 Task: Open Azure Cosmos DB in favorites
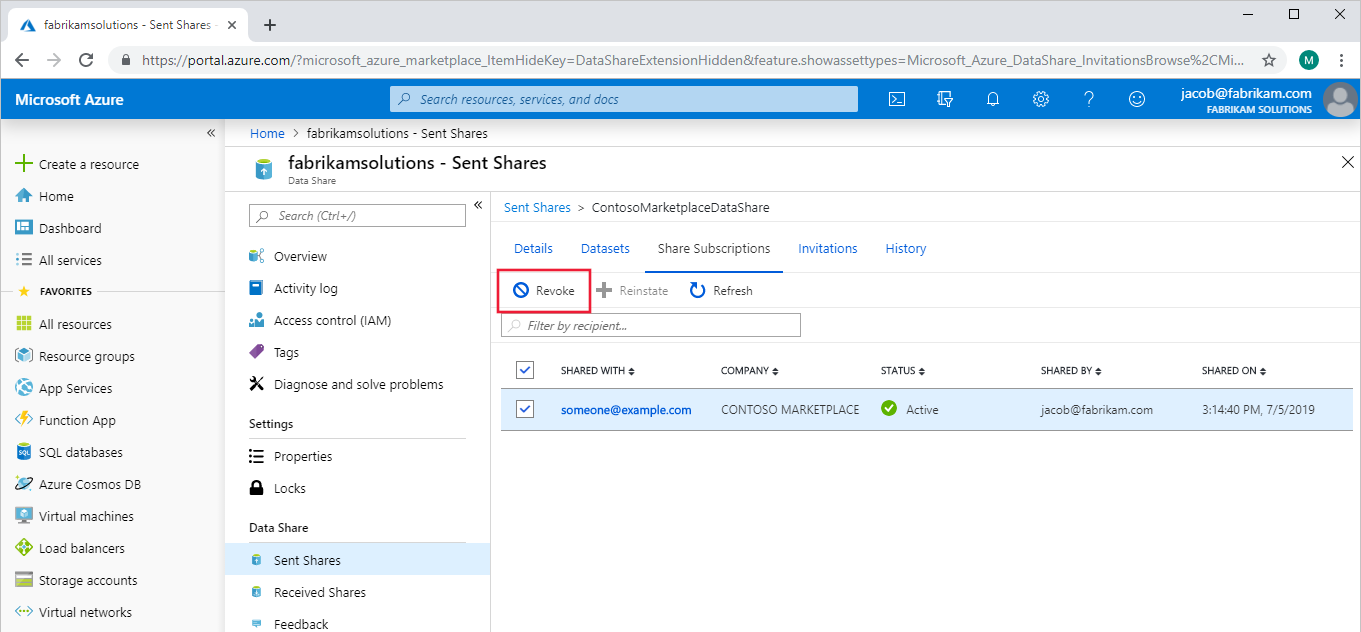(x=89, y=484)
